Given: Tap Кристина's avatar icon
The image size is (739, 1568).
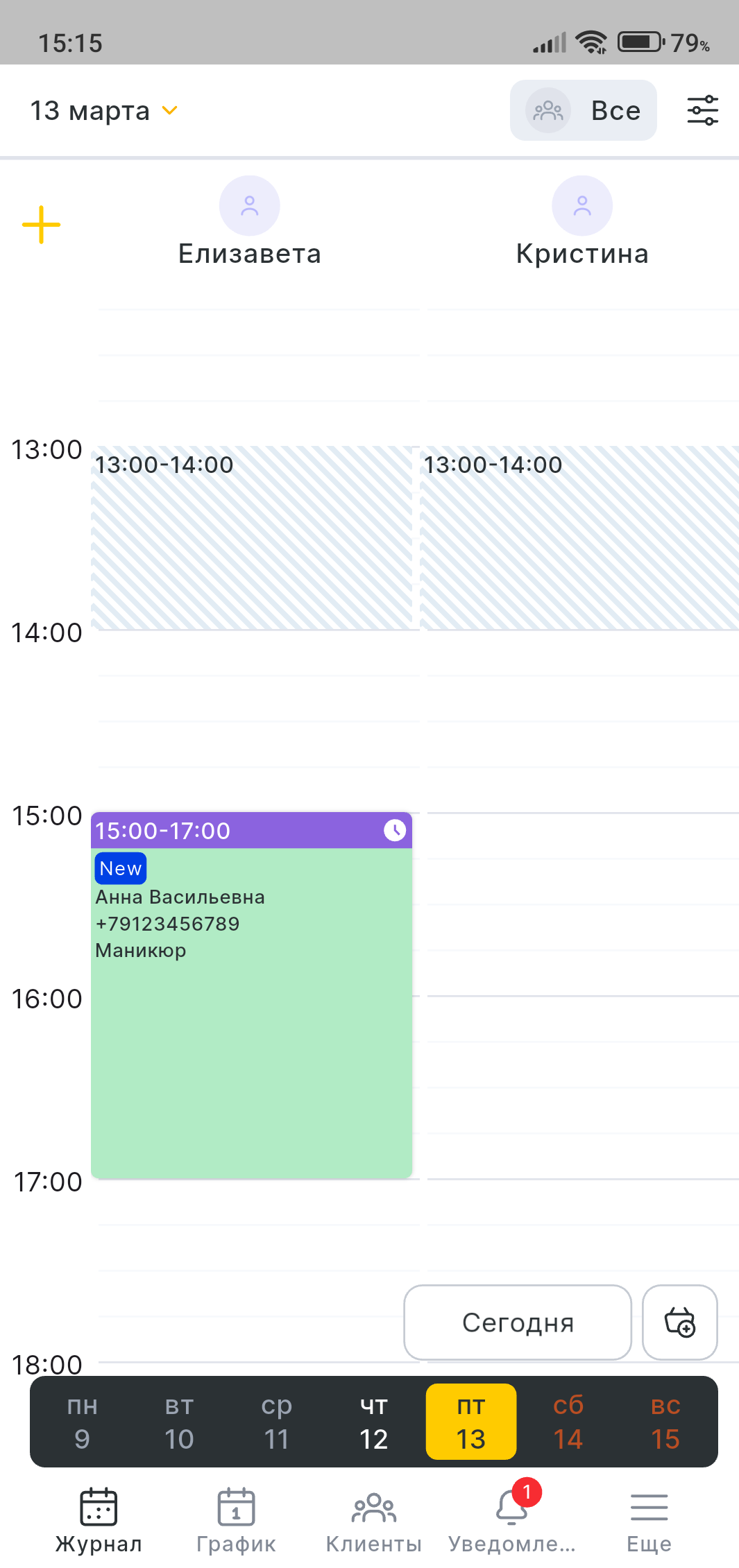Looking at the screenshot, I should coord(582,206).
